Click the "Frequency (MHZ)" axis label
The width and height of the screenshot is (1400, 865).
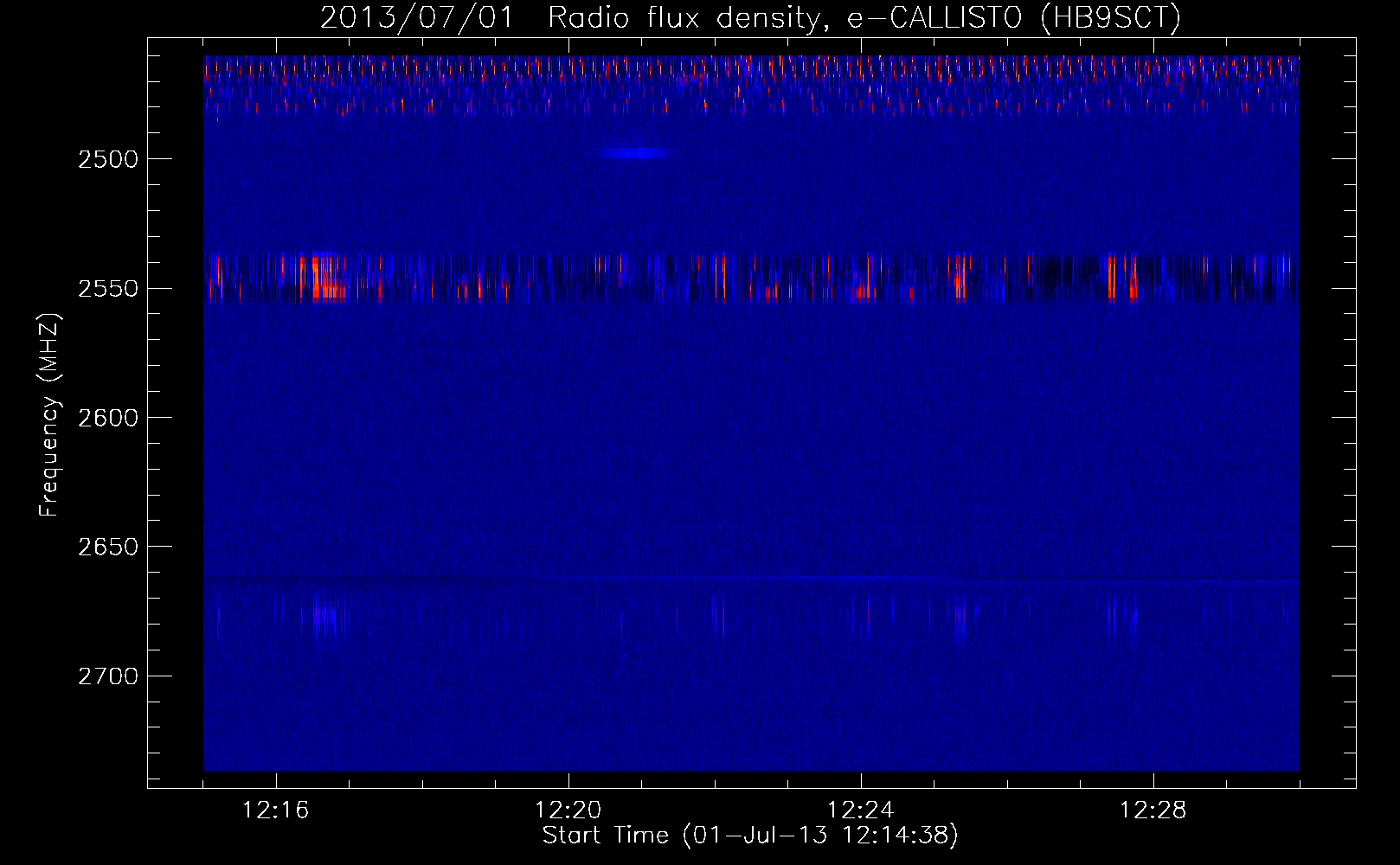click(x=49, y=416)
